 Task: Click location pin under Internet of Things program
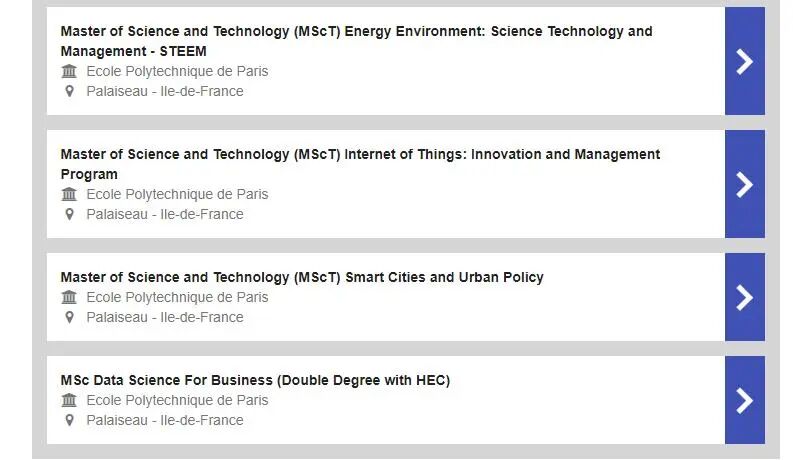[69, 214]
